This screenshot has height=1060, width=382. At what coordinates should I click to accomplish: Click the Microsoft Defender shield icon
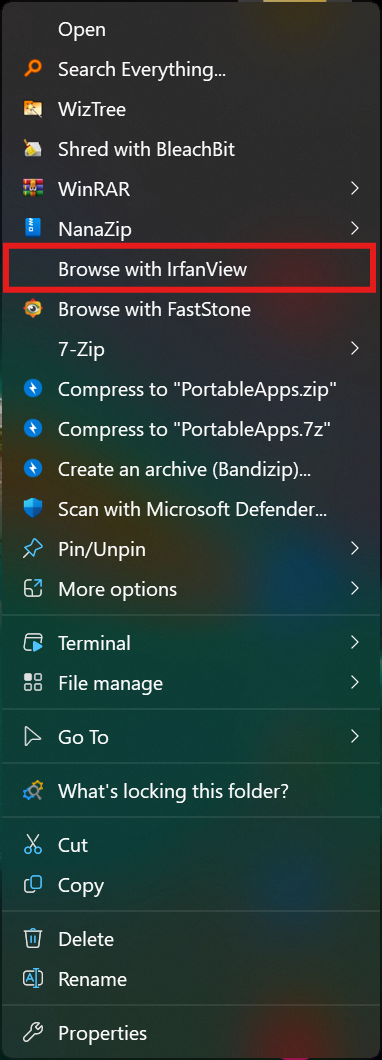pos(32,509)
